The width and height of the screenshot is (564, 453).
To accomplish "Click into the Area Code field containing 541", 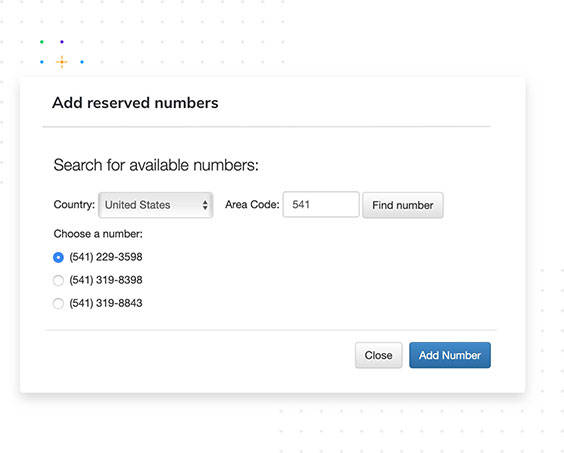I will (x=321, y=204).
